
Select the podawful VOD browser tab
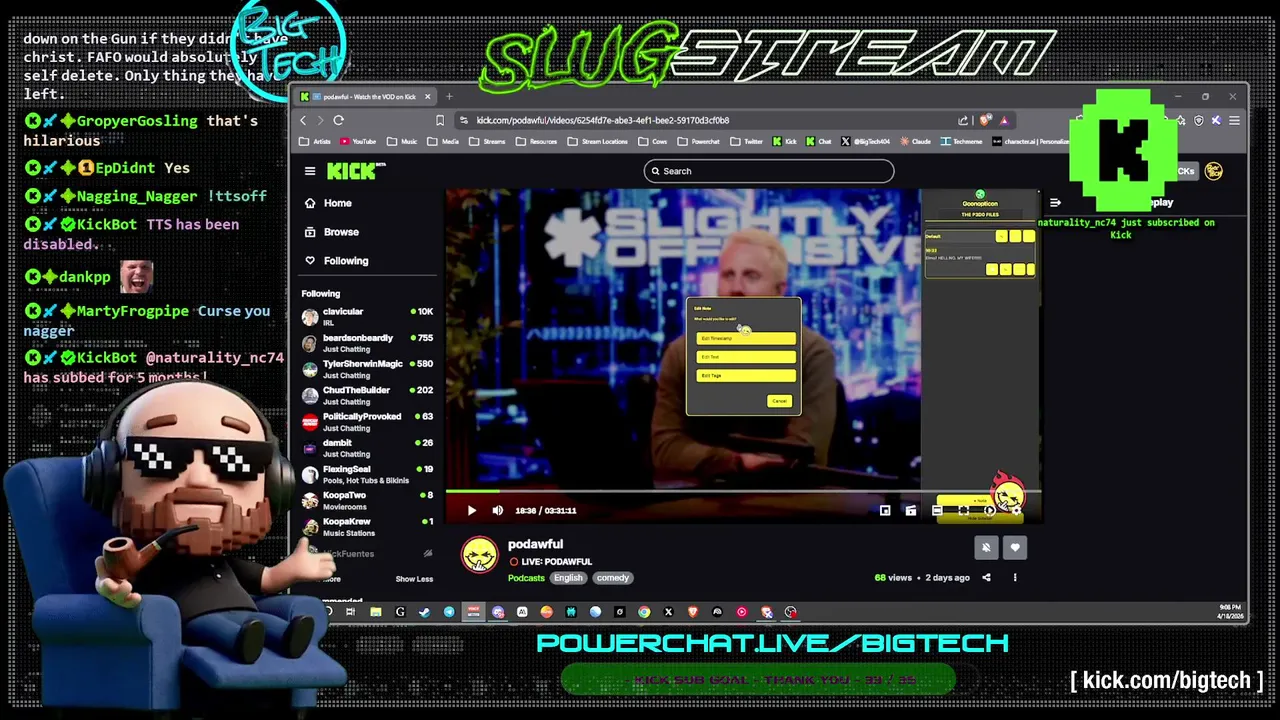(365, 97)
